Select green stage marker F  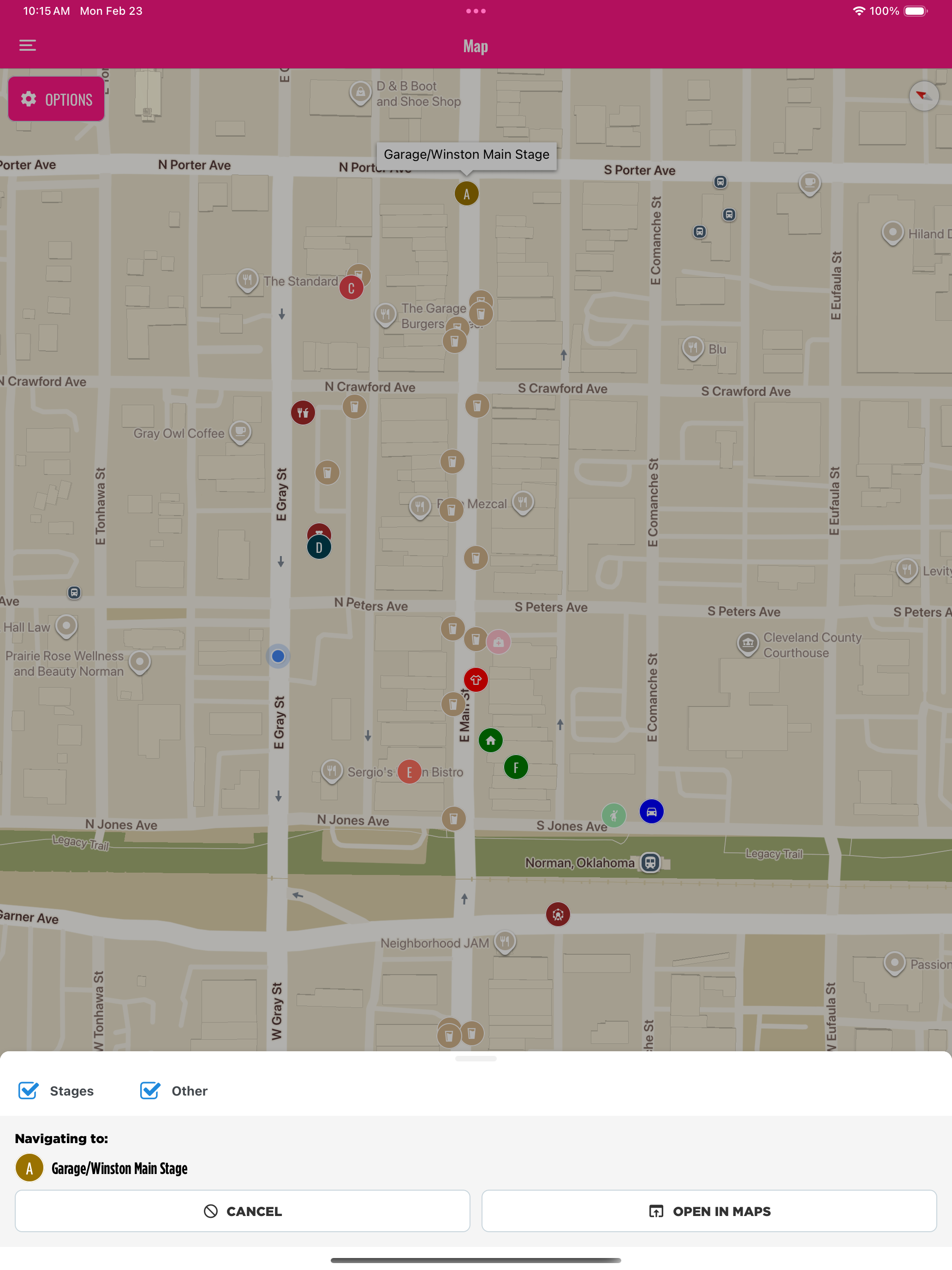pyautogui.click(x=516, y=767)
